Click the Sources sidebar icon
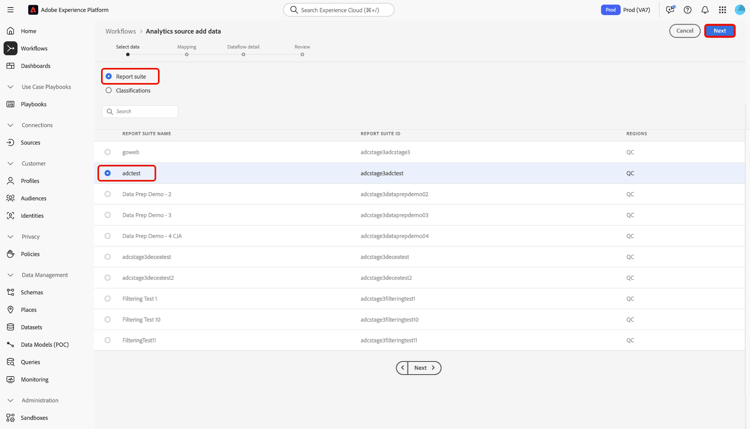Image resolution: width=750 pixels, height=429 pixels. coord(11,143)
